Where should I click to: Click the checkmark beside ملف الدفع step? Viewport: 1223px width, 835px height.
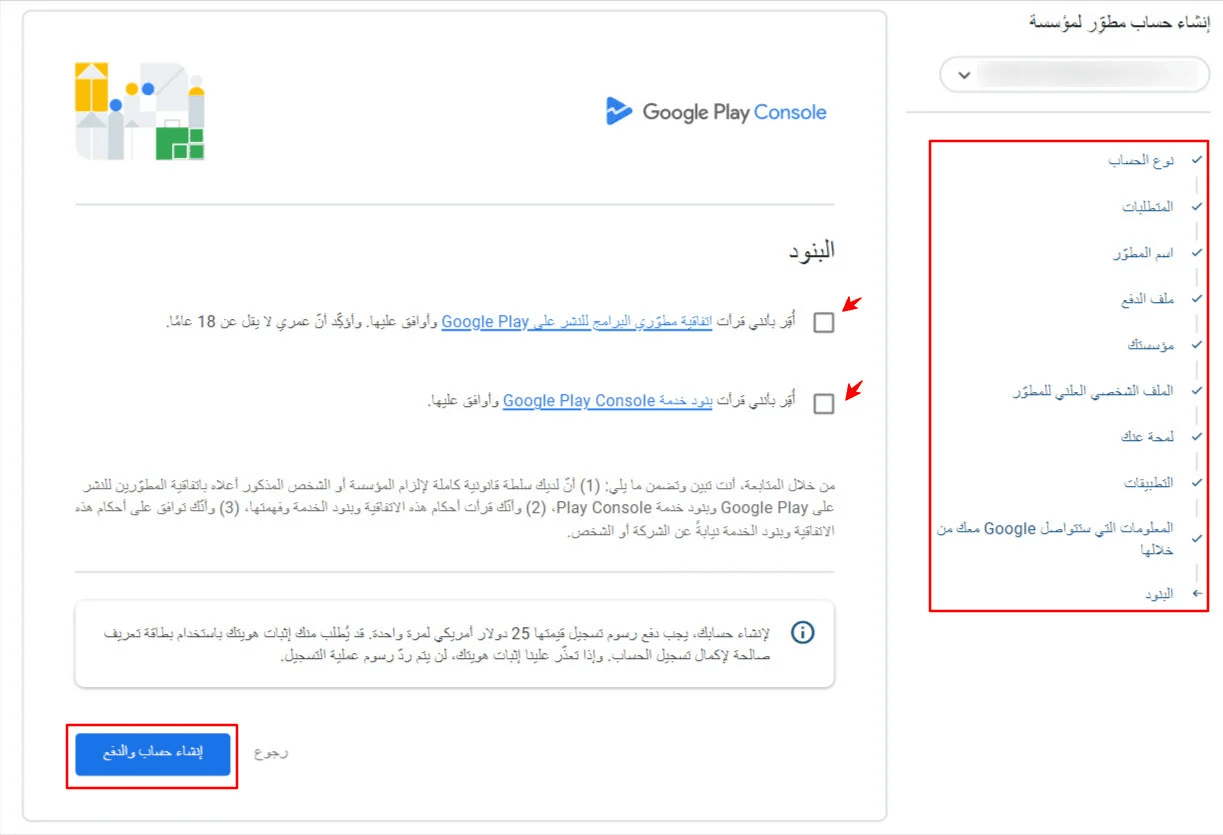[x=1196, y=299]
